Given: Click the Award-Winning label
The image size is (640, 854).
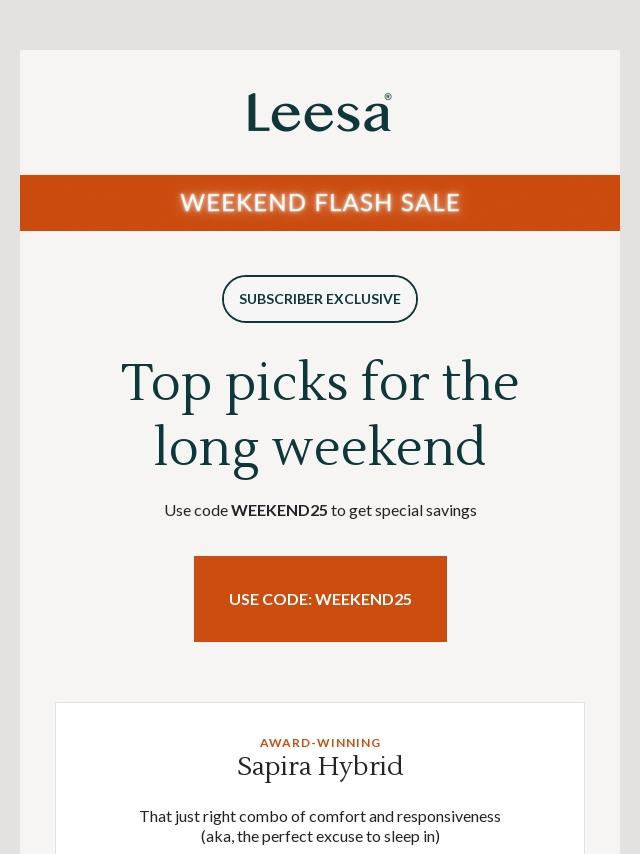Looking at the screenshot, I should click(320, 743).
